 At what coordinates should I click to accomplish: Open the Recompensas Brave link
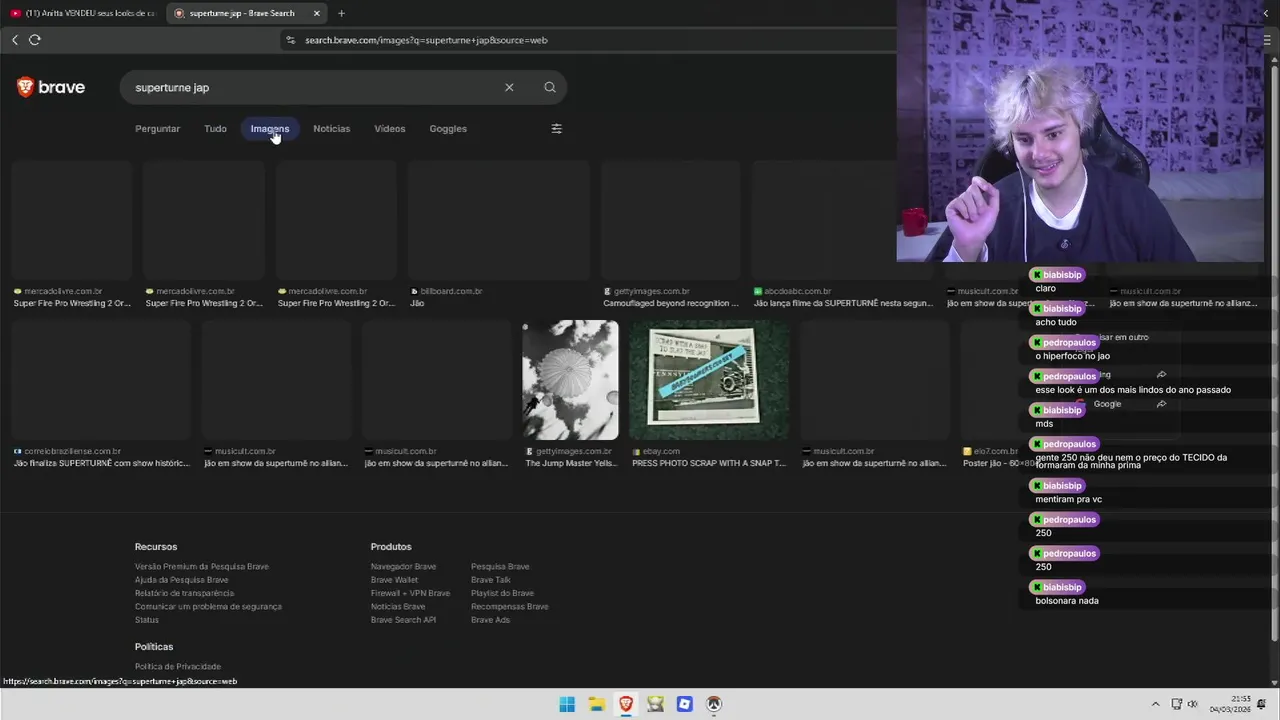[x=510, y=607]
